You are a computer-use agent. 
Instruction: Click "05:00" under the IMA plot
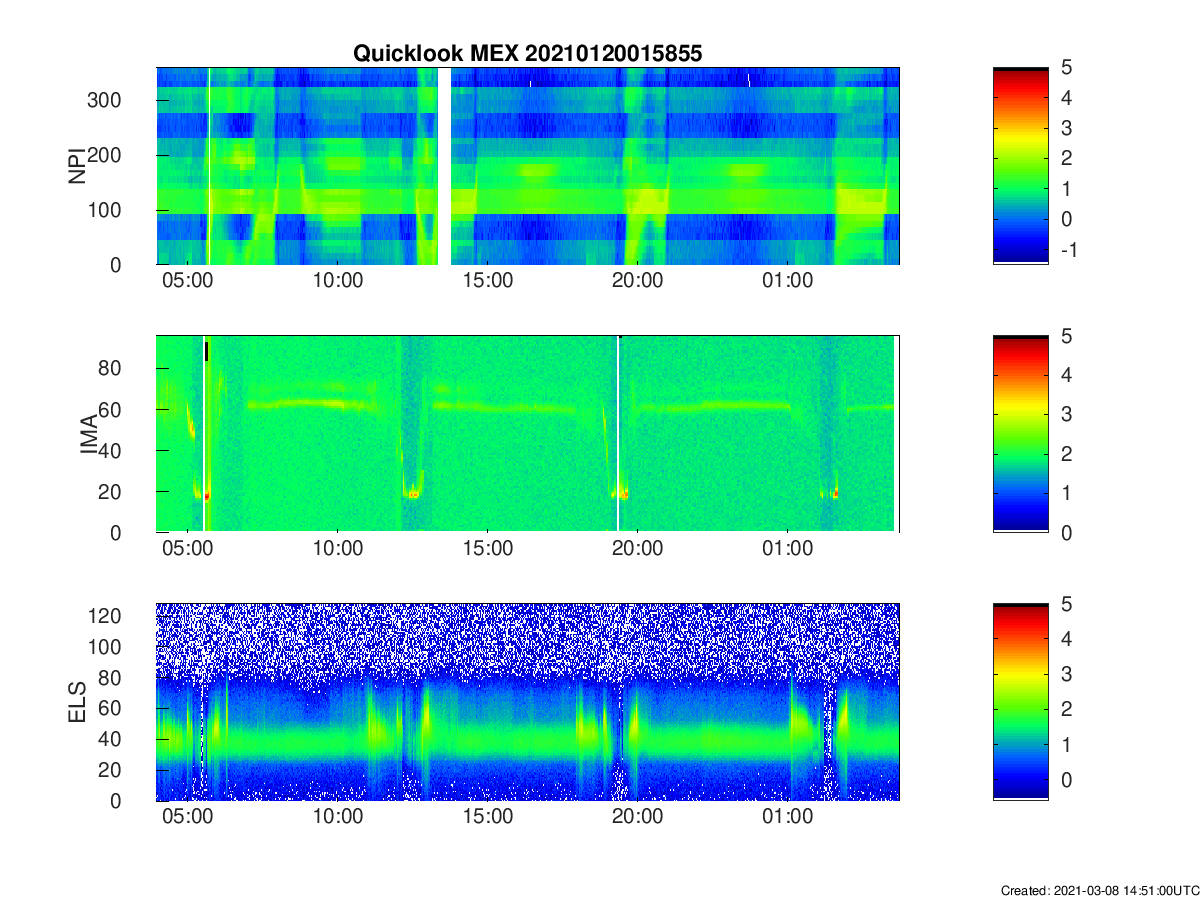click(x=188, y=549)
